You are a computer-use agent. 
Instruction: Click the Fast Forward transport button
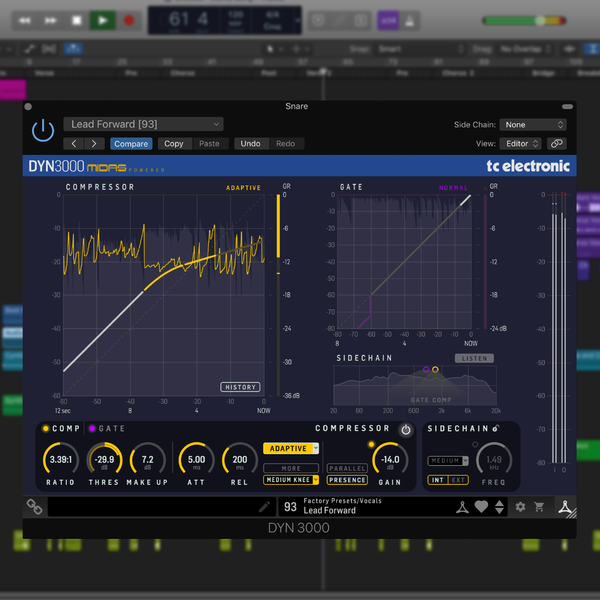click(x=51, y=20)
